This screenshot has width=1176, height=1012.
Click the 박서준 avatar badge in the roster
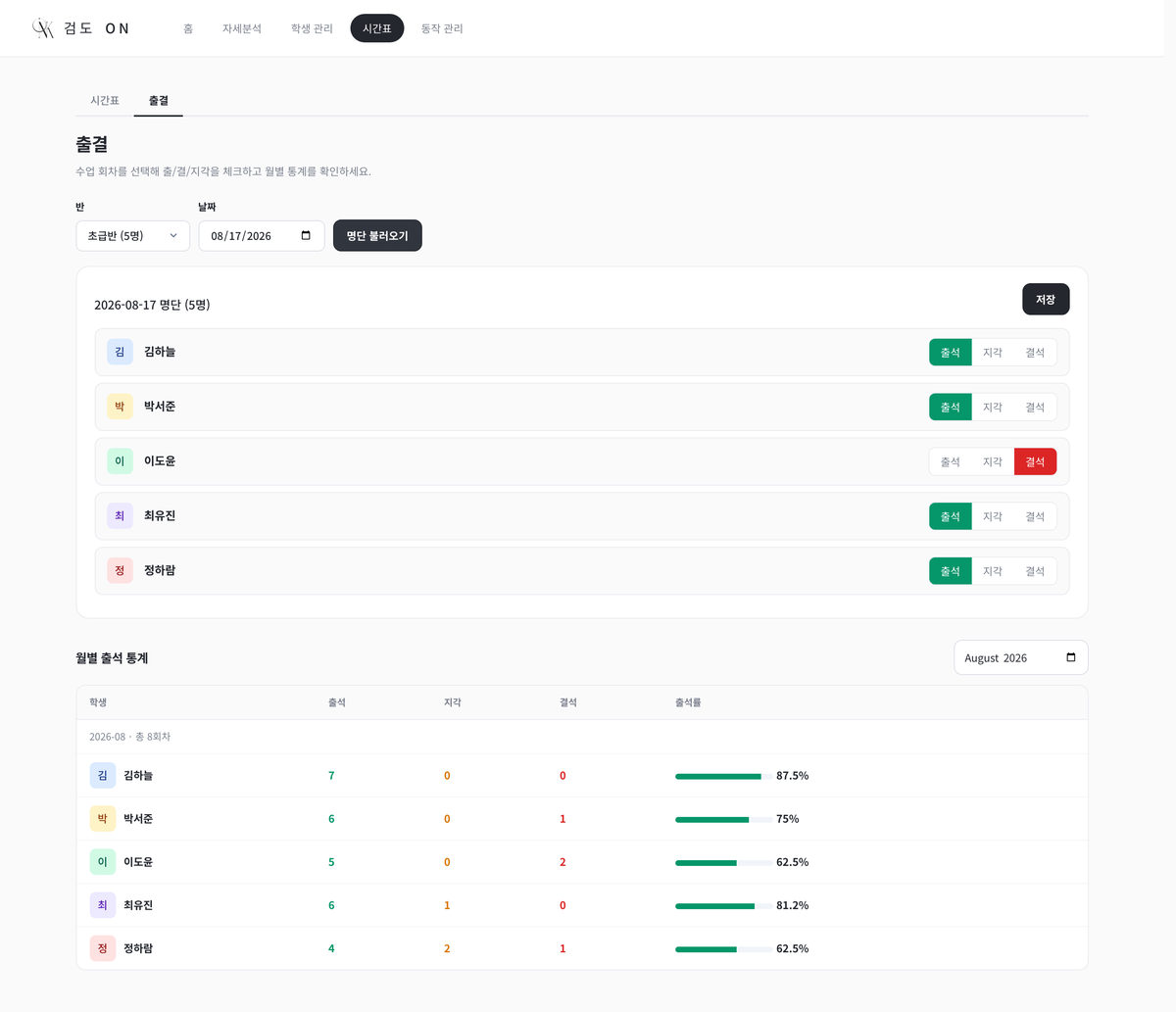tap(120, 407)
